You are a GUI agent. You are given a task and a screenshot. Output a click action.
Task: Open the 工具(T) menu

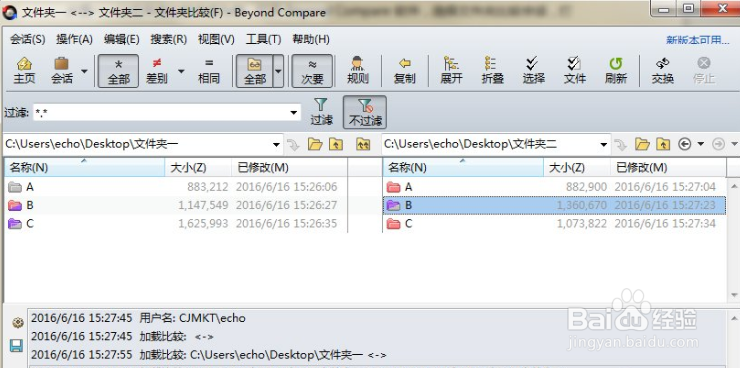(x=263, y=39)
